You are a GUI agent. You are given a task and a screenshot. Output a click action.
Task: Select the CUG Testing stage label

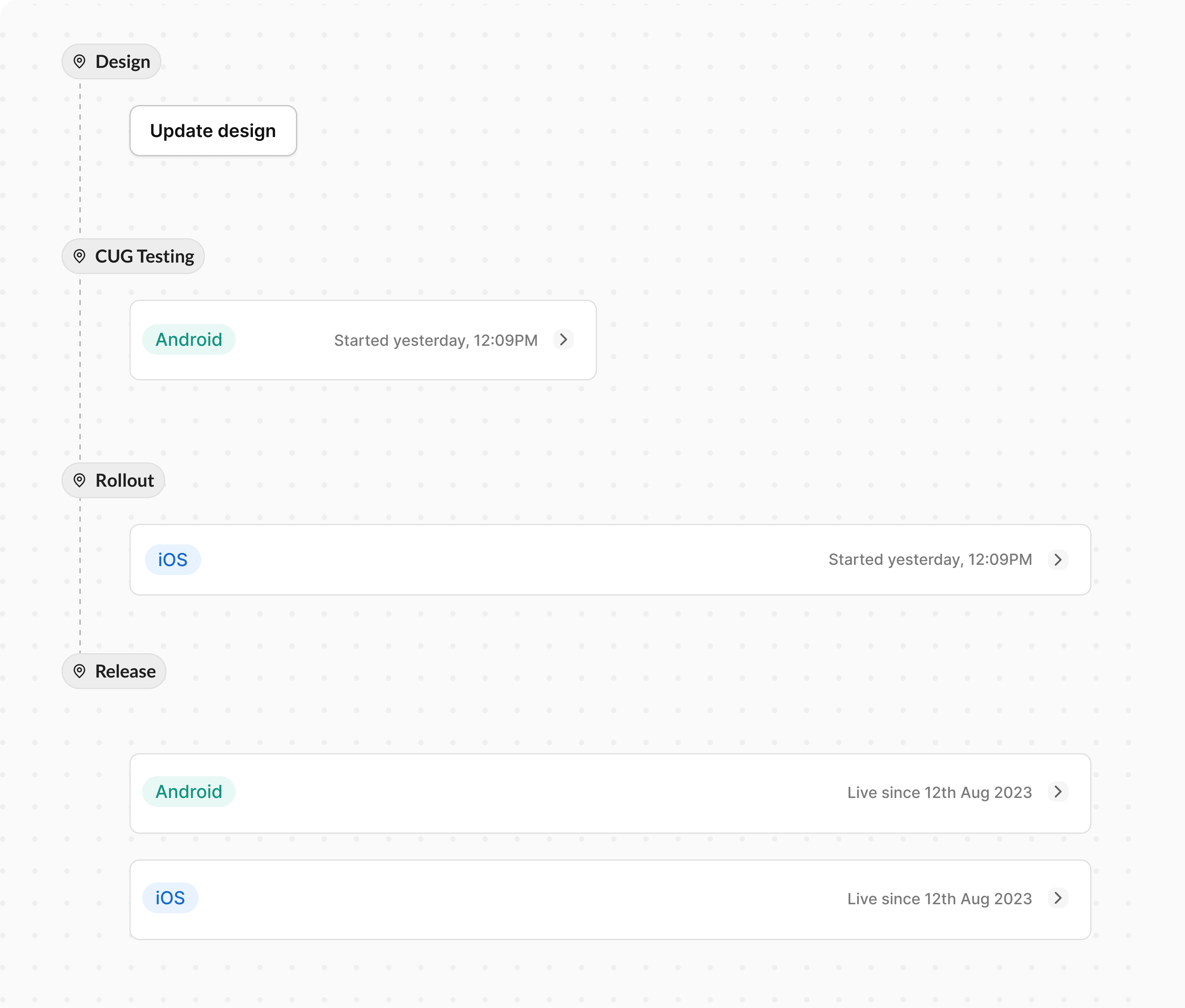(145, 257)
